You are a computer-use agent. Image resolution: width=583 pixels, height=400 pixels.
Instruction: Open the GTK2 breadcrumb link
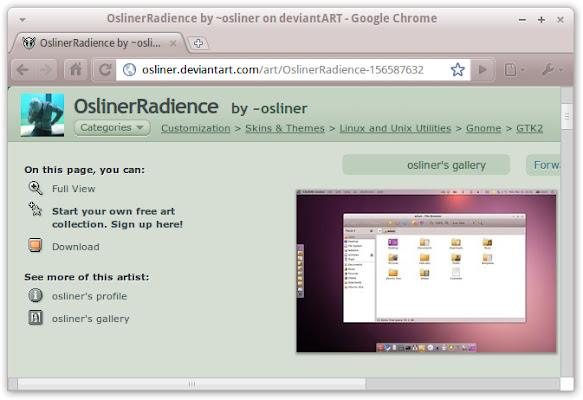(x=529, y=128)
